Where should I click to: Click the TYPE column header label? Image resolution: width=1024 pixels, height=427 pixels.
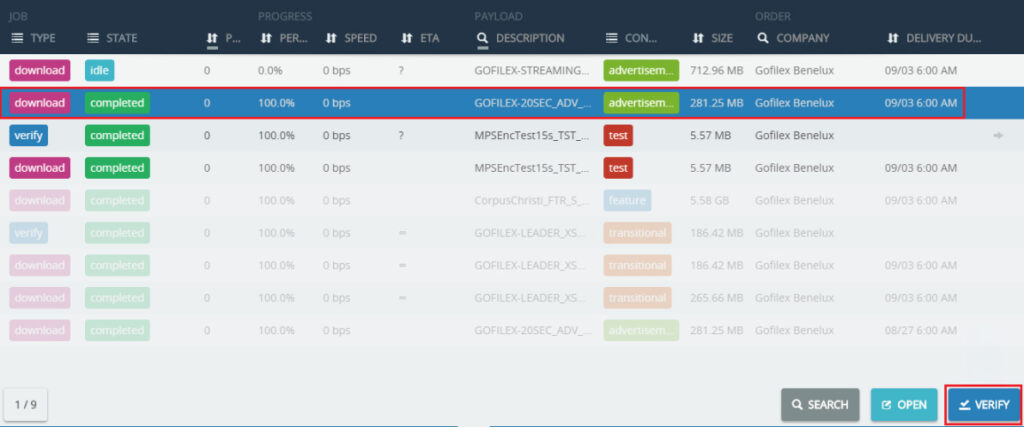(x=43, y=39)
